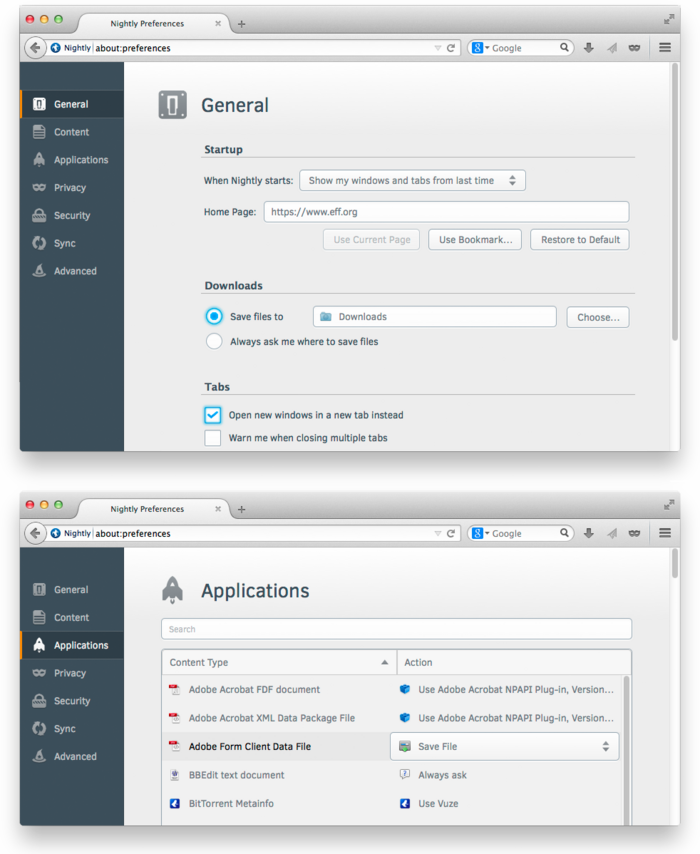Open search engine Google dropdown, bottom window
The width and height of the screenshot is (700, 854).
(x=480, y=533)
